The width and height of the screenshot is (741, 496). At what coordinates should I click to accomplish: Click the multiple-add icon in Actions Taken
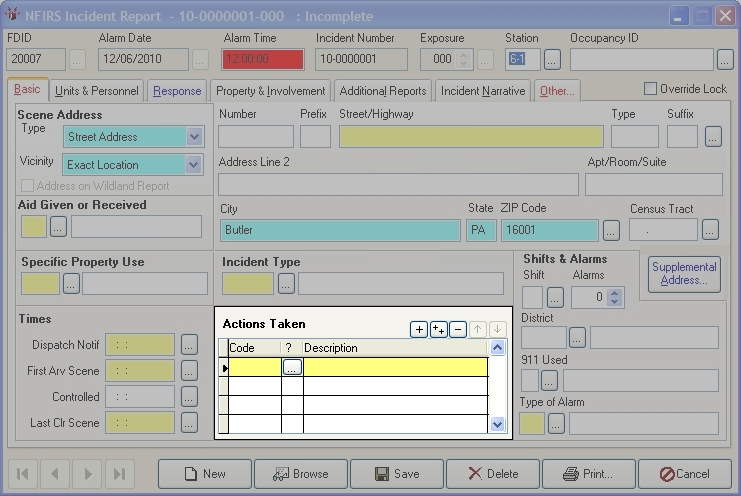point(439,329)
